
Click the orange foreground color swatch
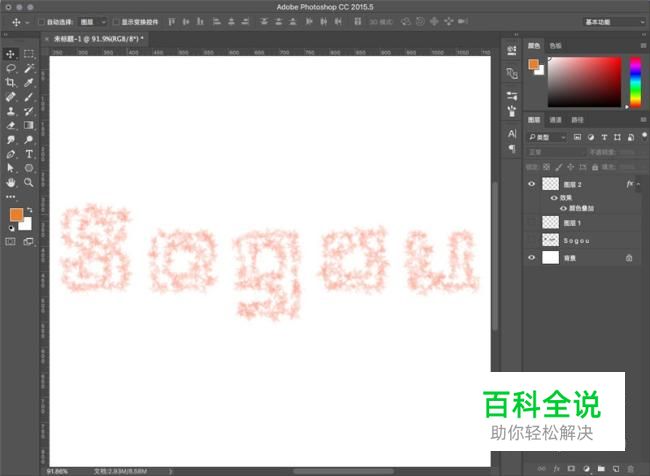[16, 215]
